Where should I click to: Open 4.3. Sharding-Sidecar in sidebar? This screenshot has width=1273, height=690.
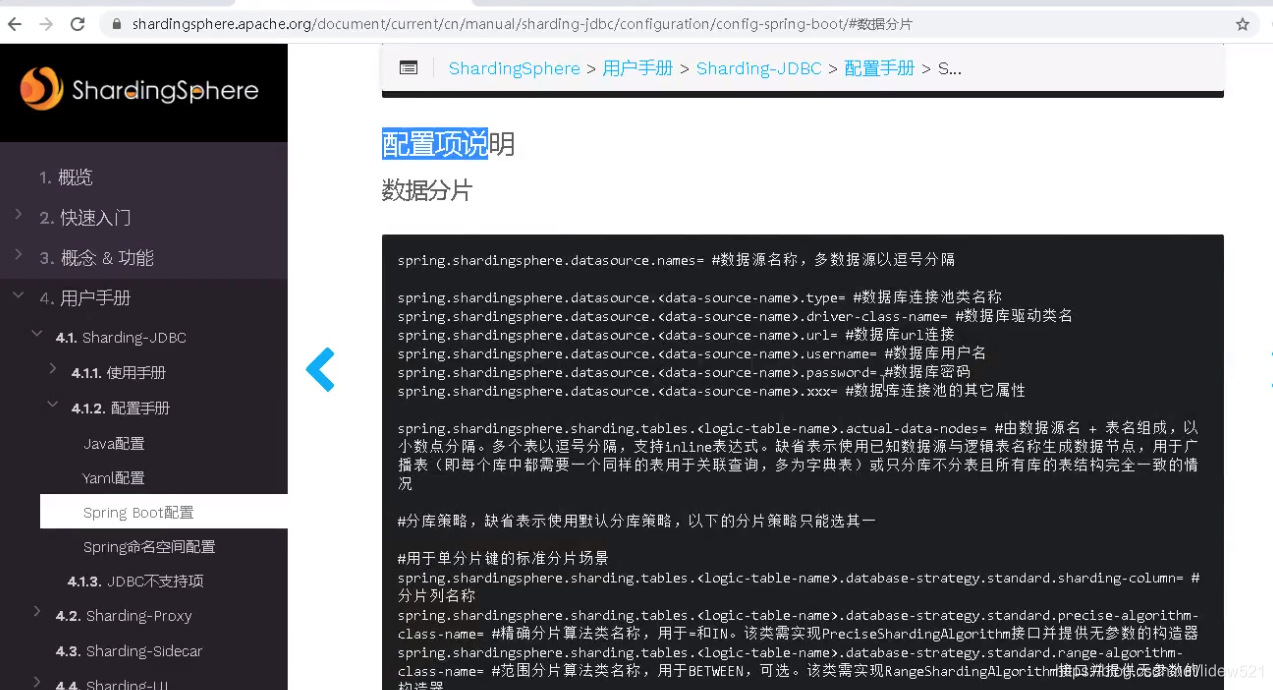coord(129,651)
